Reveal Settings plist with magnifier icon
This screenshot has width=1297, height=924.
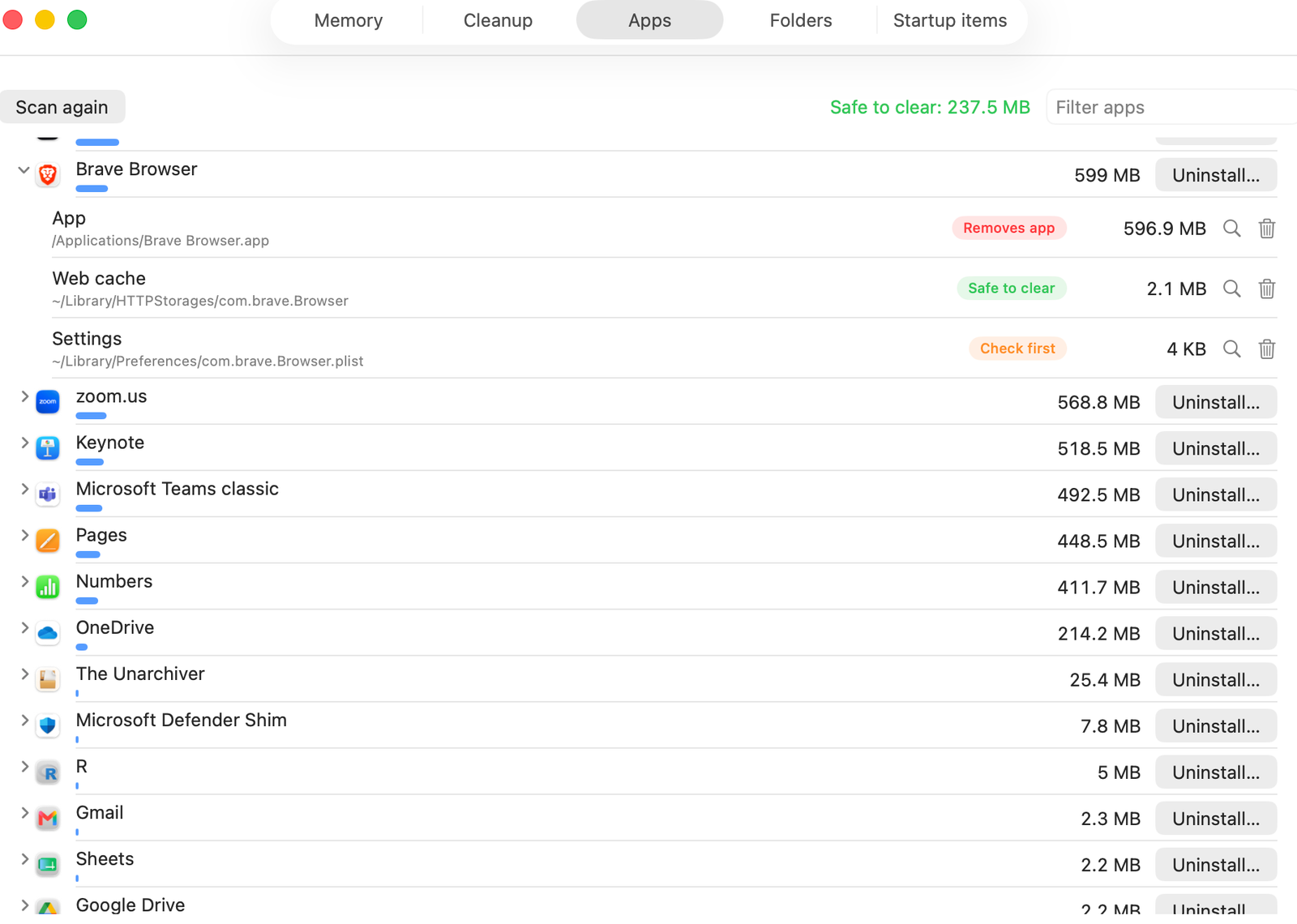(x=1231, y=349)
